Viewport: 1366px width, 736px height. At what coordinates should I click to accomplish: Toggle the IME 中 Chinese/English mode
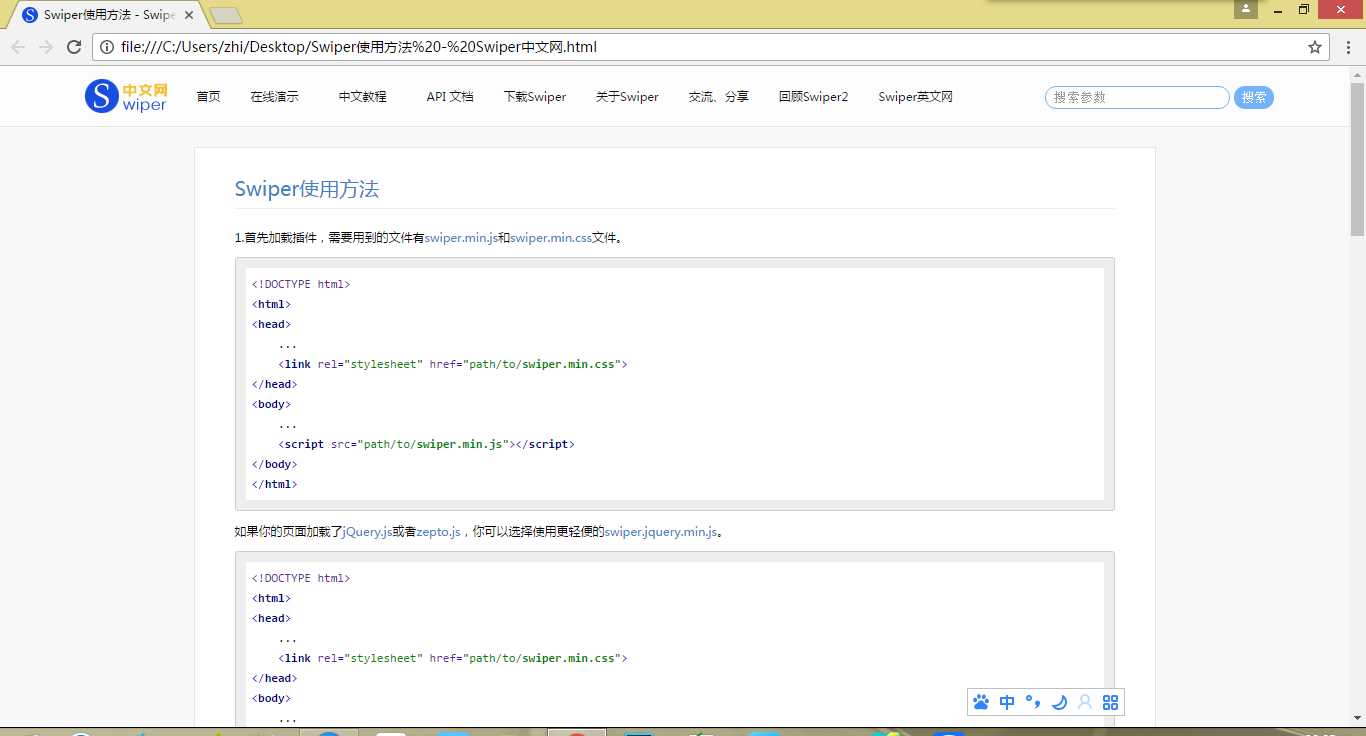tap(1007, 702)
